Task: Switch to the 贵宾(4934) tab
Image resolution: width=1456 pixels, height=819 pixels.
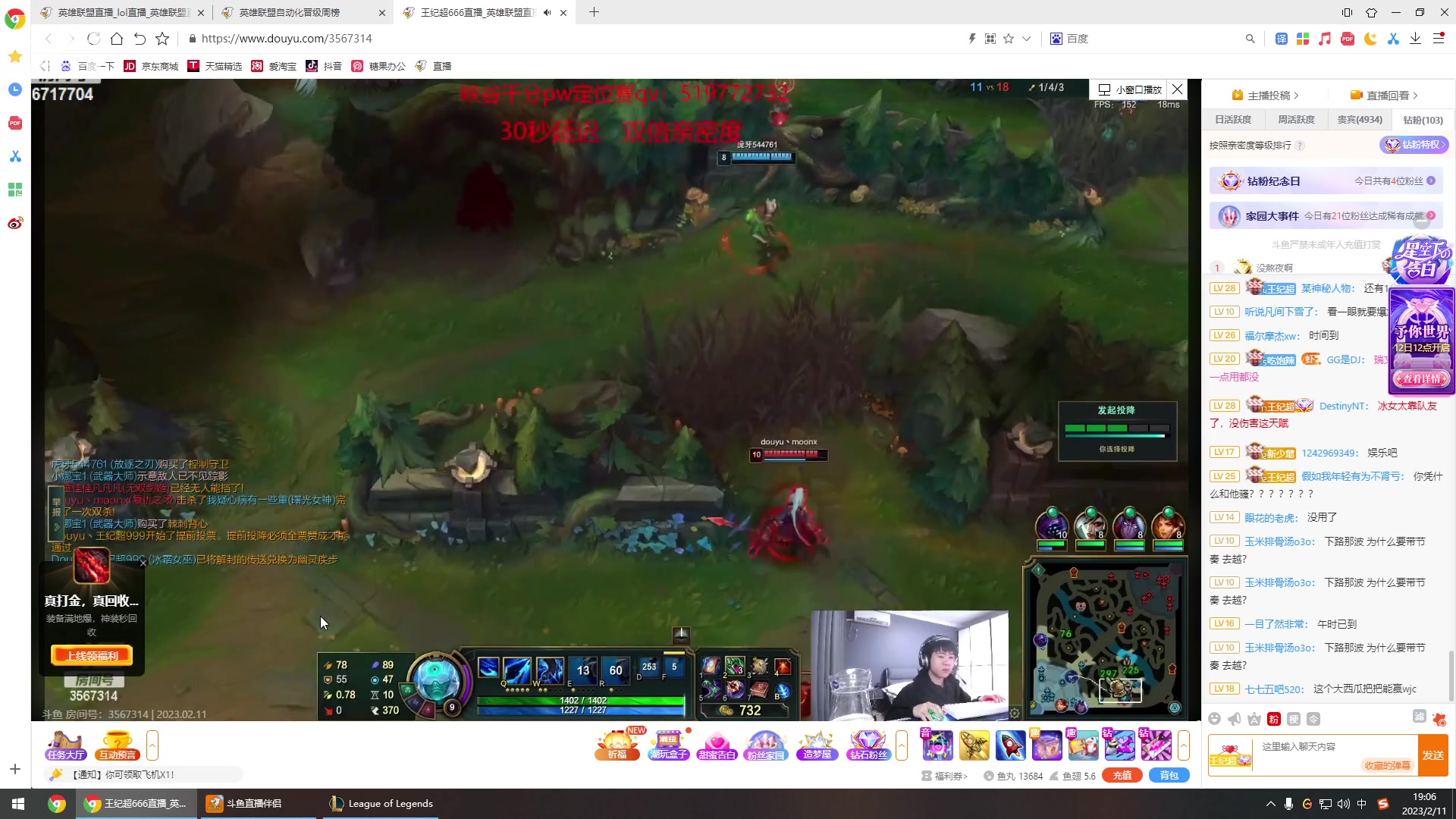Action: pos(1359,120)
